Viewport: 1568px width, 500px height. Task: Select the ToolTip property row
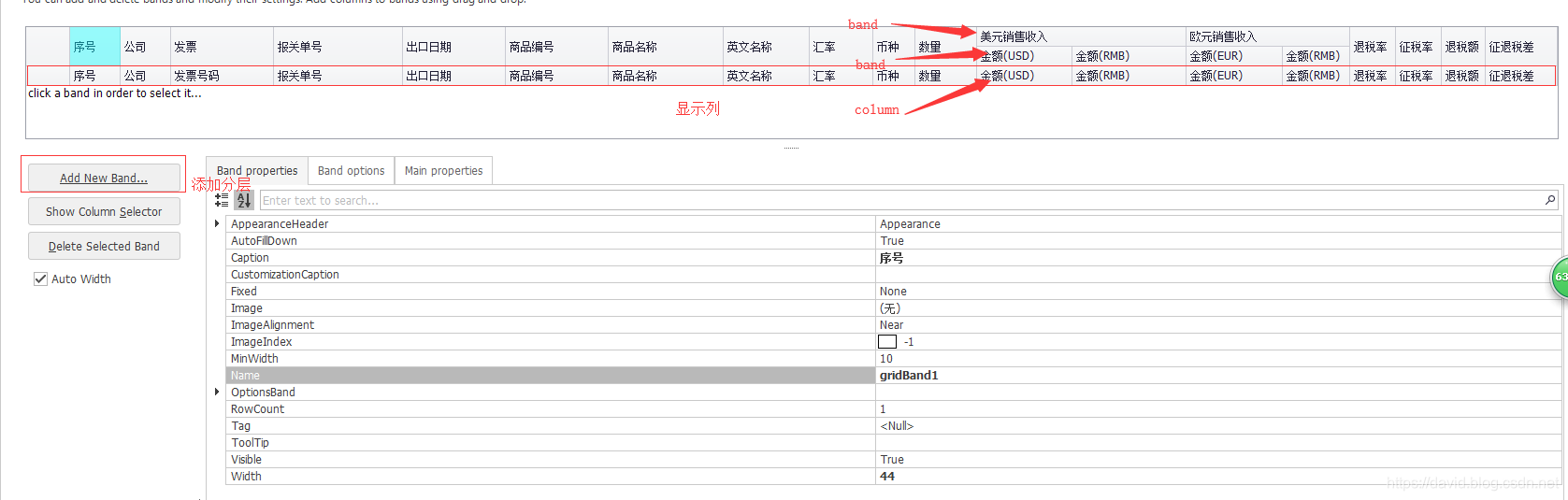coord(893,442)
